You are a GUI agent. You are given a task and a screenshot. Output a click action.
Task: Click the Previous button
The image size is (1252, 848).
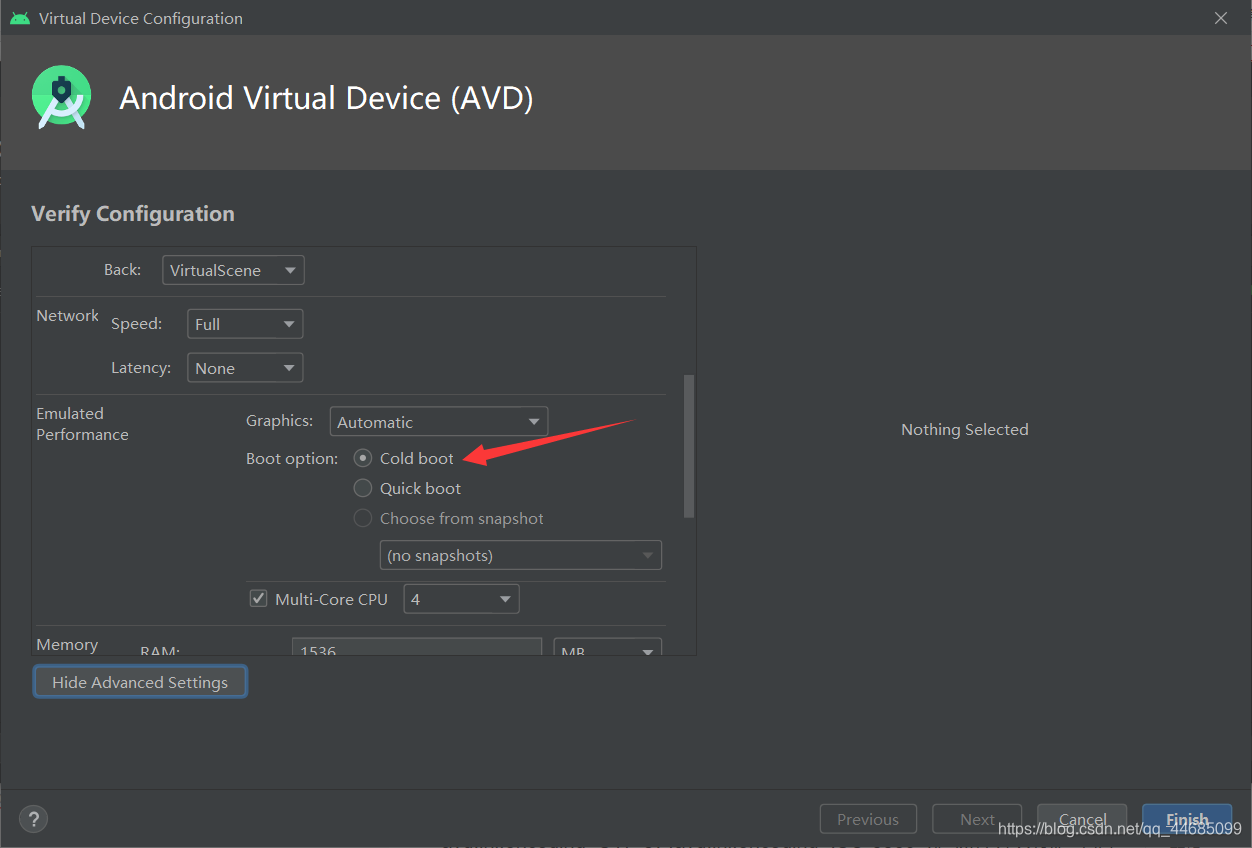coord(868,819)
